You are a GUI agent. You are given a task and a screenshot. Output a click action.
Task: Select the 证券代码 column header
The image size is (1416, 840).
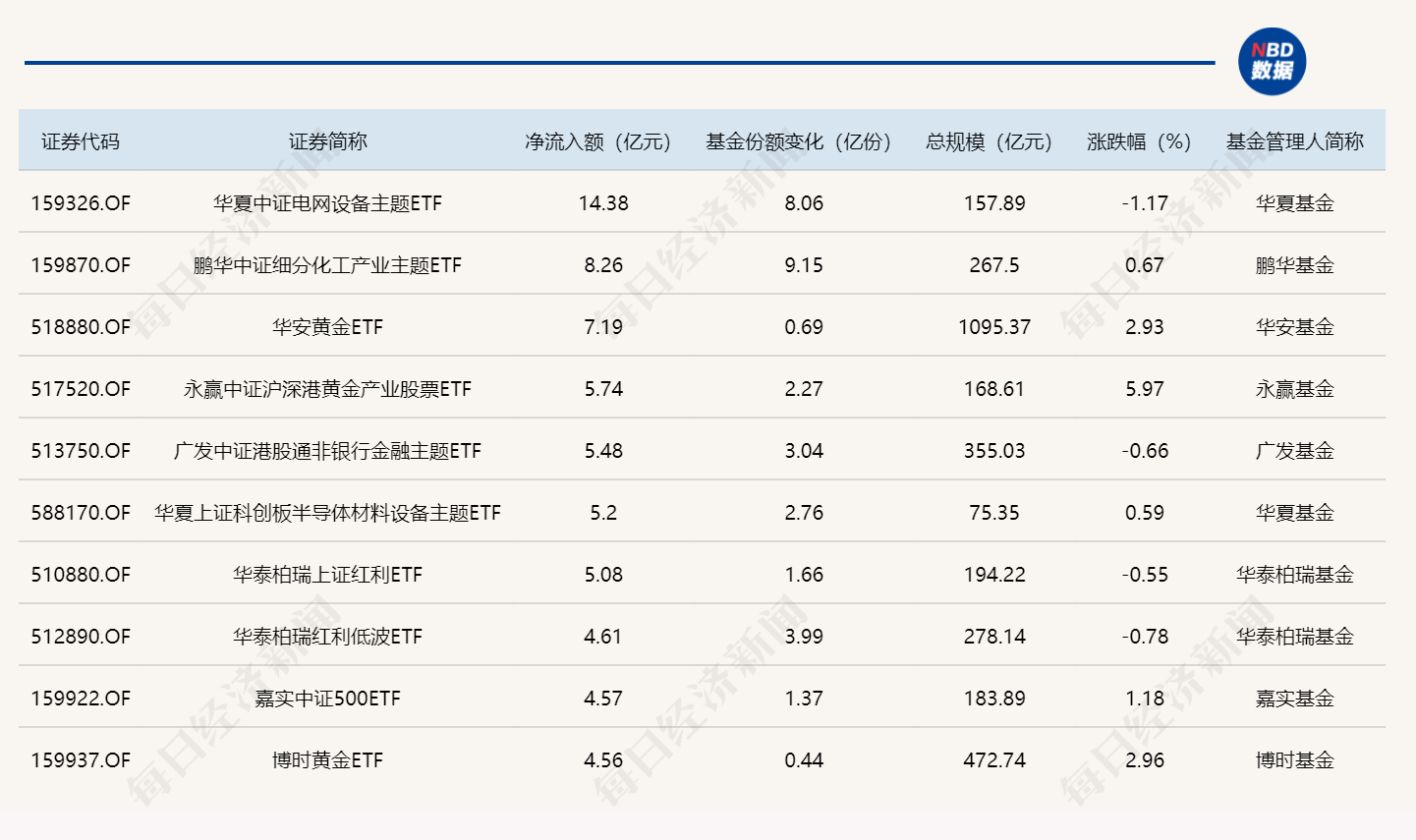pyautogui.click(x=81, y=141)
